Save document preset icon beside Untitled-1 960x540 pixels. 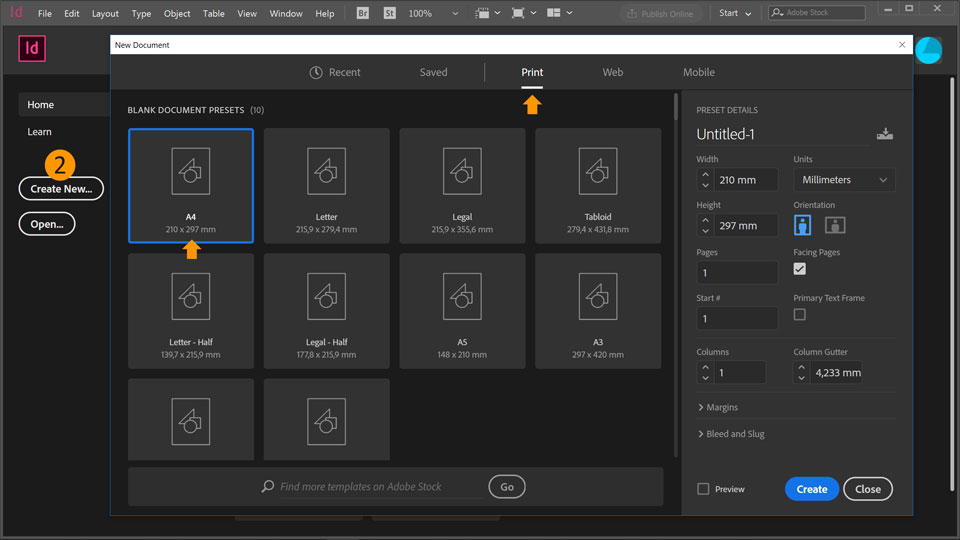coord(884,133)
